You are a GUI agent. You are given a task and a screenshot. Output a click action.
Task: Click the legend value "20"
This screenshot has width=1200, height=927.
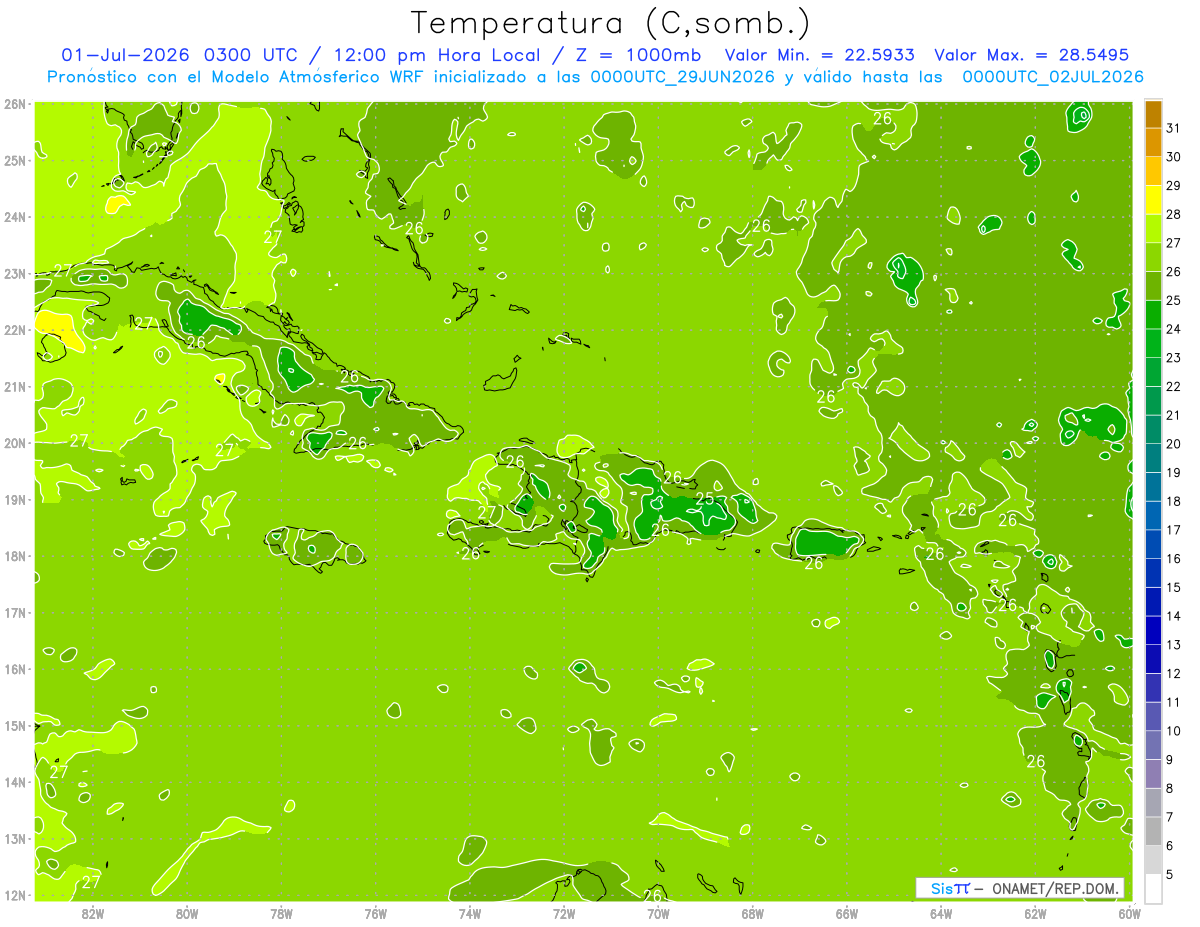click(x=1174, y=444)
